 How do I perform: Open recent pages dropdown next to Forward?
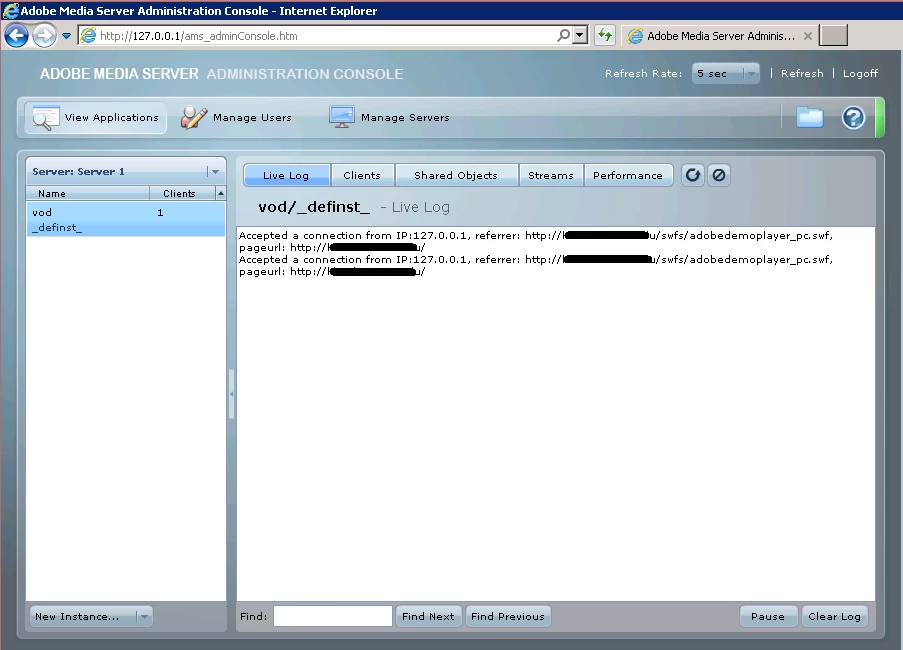pos(67,36)
